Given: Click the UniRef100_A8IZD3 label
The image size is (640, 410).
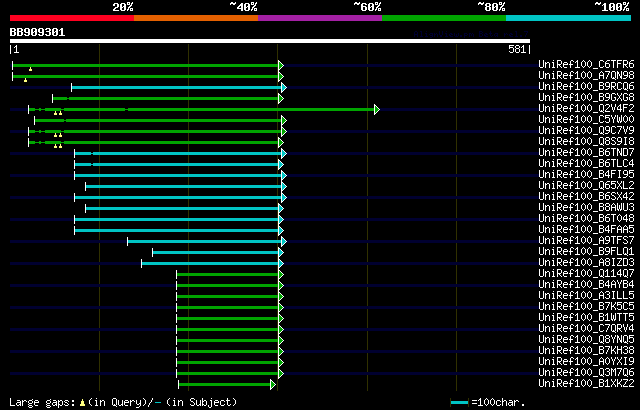Looking at the screenshot, I should 587,263.
